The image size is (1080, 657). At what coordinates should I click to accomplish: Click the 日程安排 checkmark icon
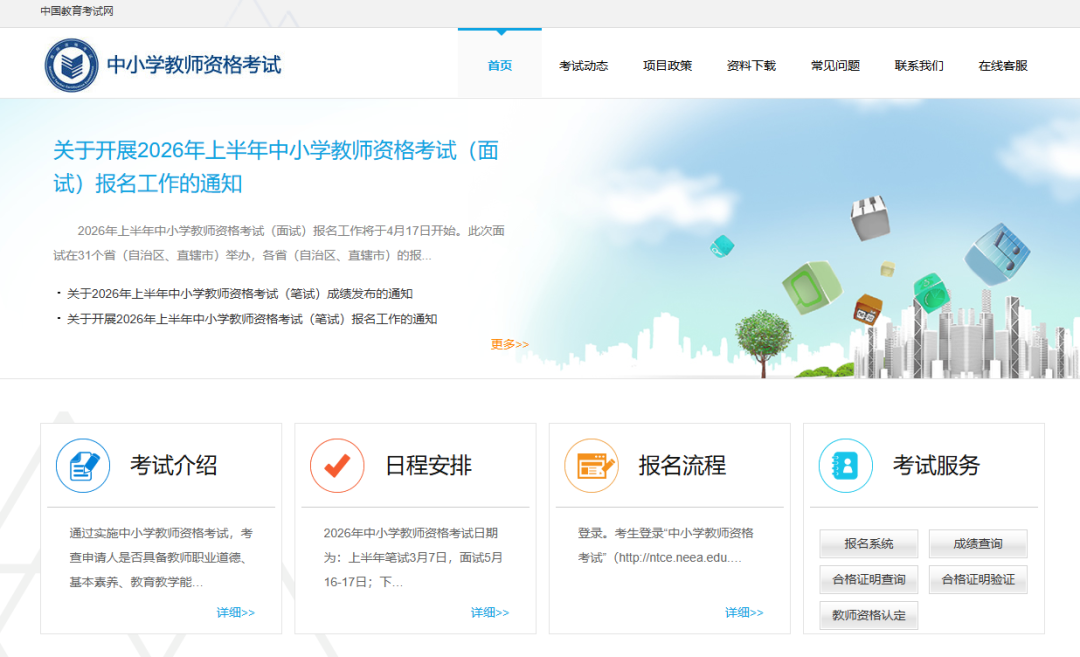[x=337, y=466]
